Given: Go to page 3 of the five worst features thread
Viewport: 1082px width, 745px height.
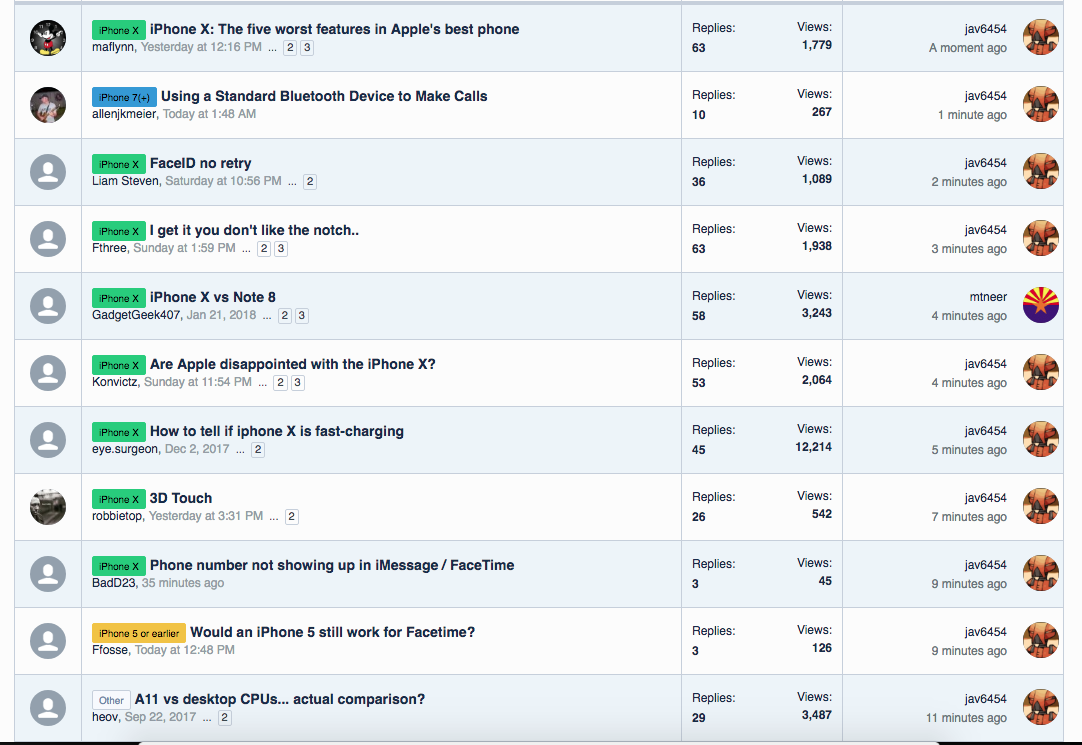Looking at the screenshot, I should click(307, 48).
